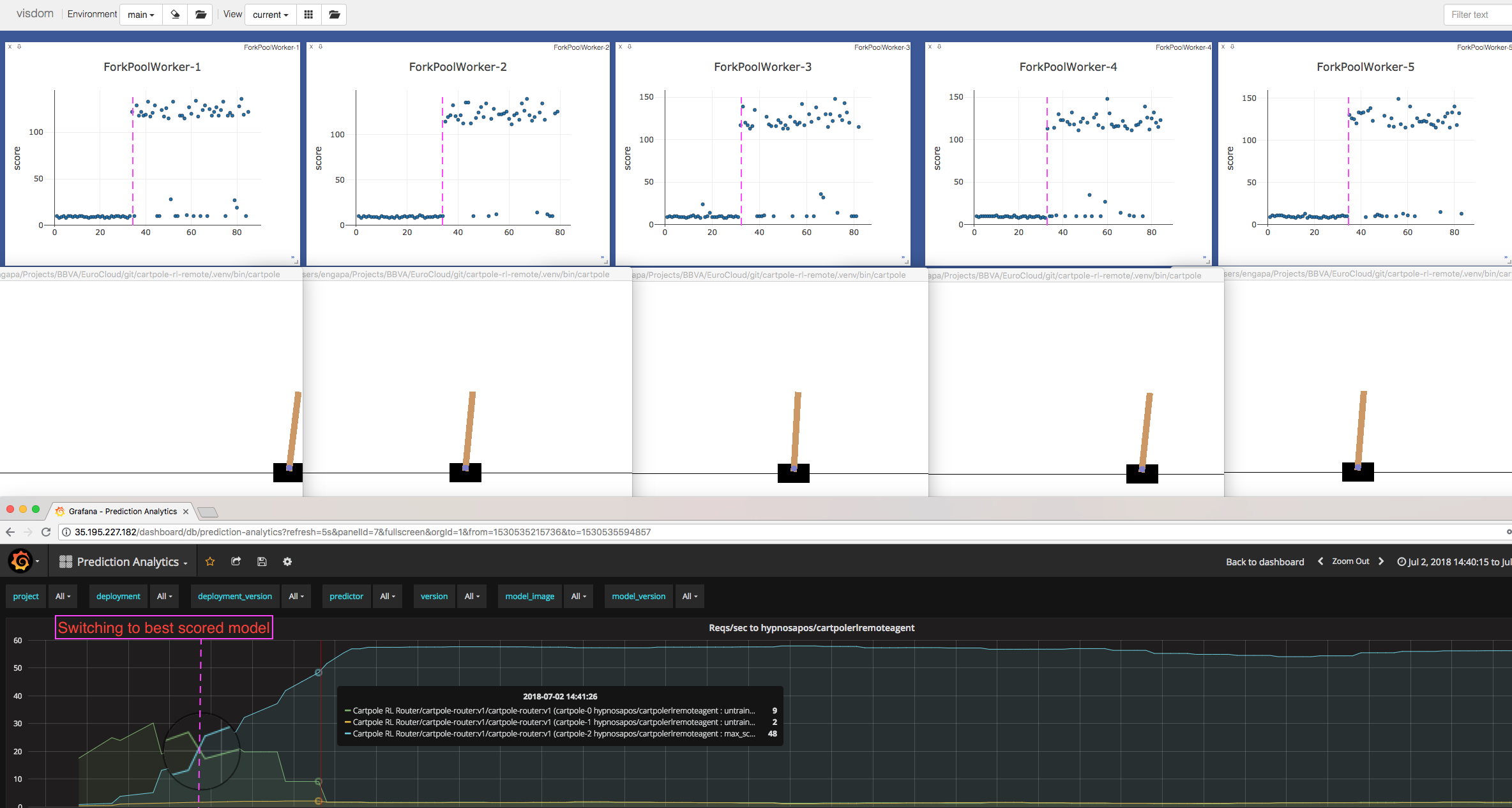This screenshot has height=808, width=1512.
Task: Open the model_version All dropdown
Action: click(690, 596)
